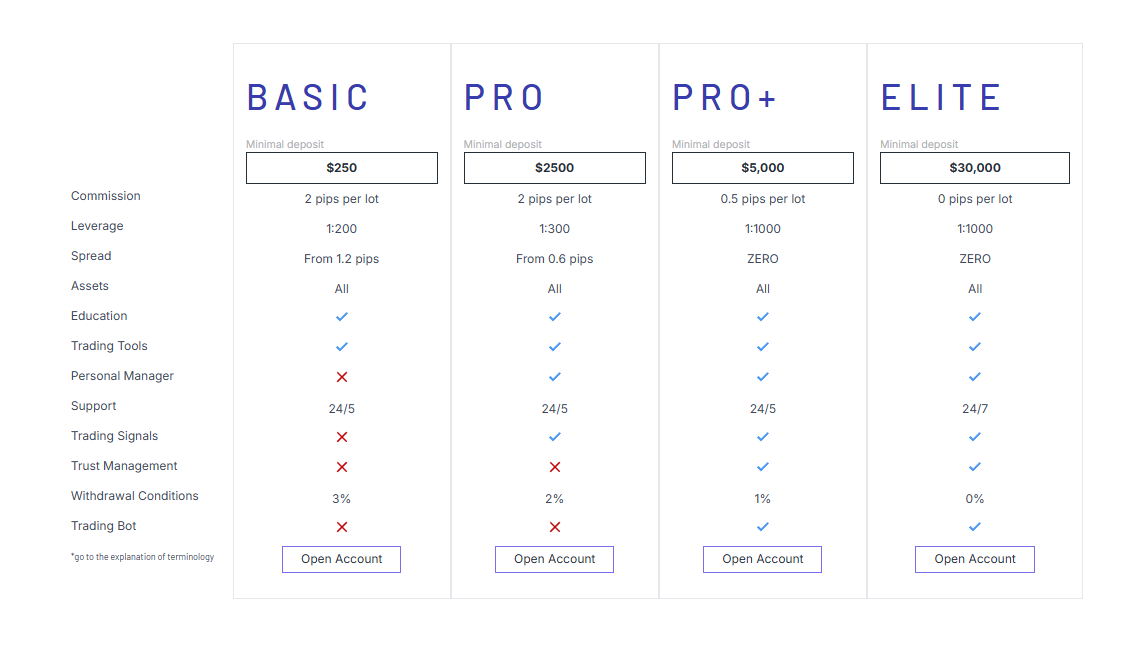
Task: Open Account for the Pro plan
Action: (555, 559)
